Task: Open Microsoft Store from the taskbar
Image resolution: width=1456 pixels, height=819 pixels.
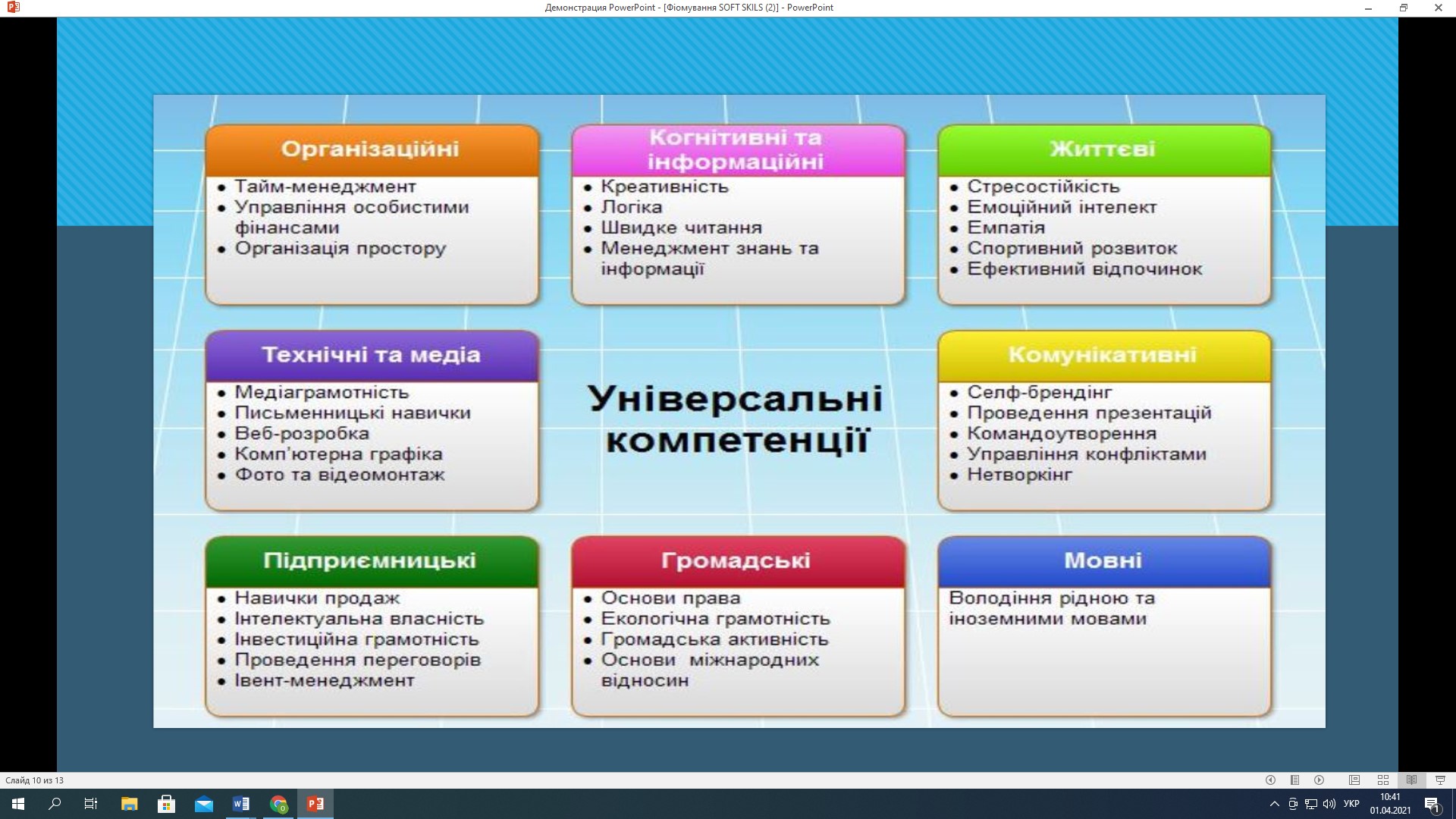Action: point(166,804)
